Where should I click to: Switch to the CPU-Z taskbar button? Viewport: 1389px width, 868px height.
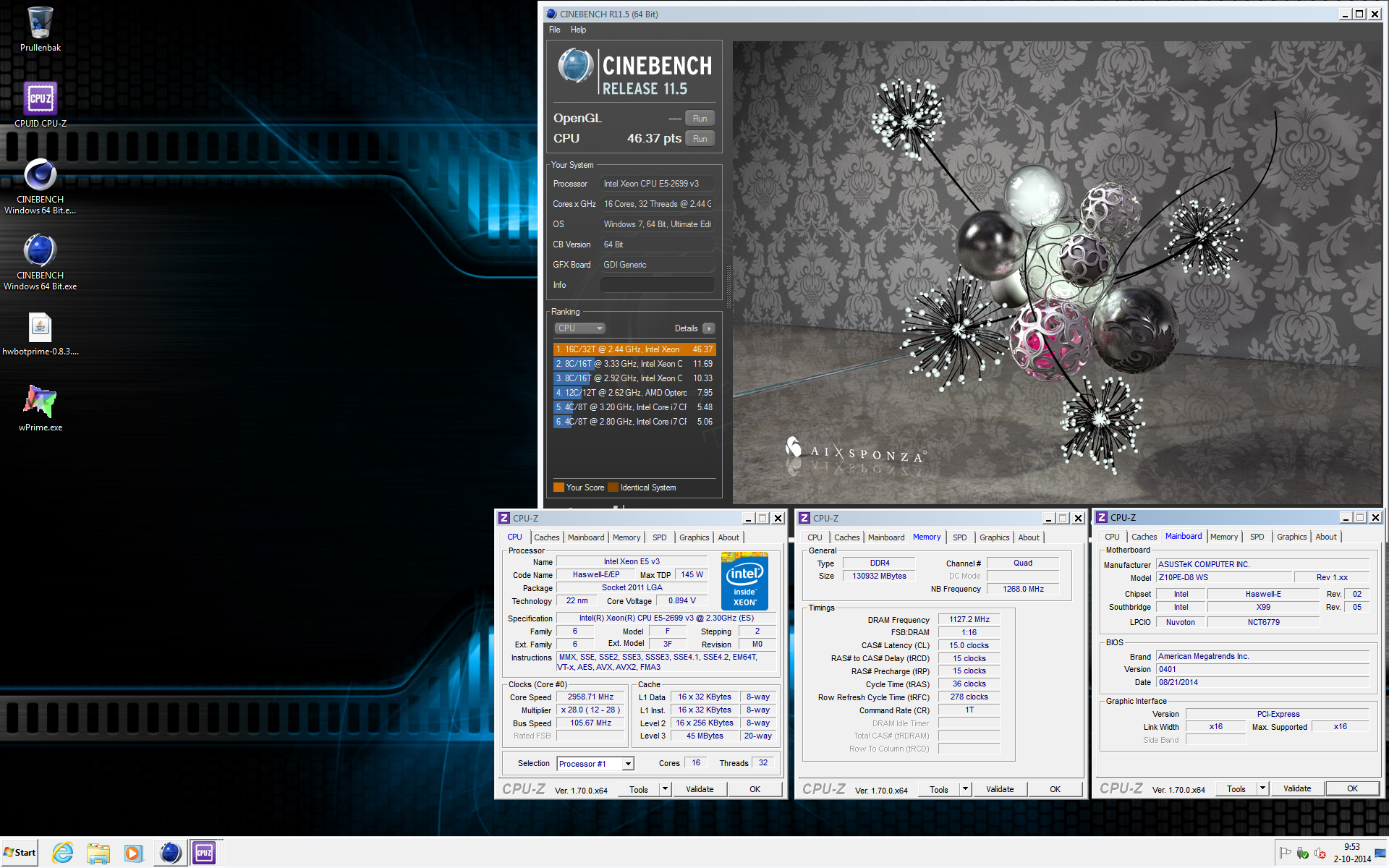[x=204, y=853]
